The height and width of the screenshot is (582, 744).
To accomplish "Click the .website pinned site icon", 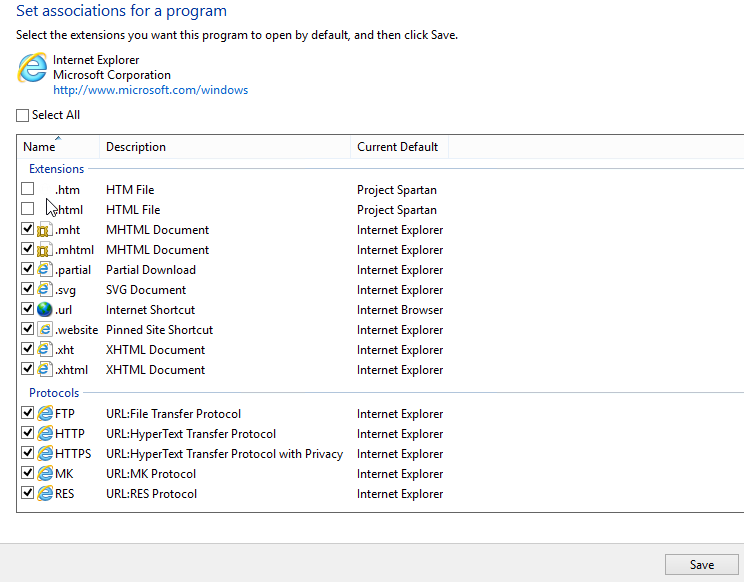I will coord(45,329).
